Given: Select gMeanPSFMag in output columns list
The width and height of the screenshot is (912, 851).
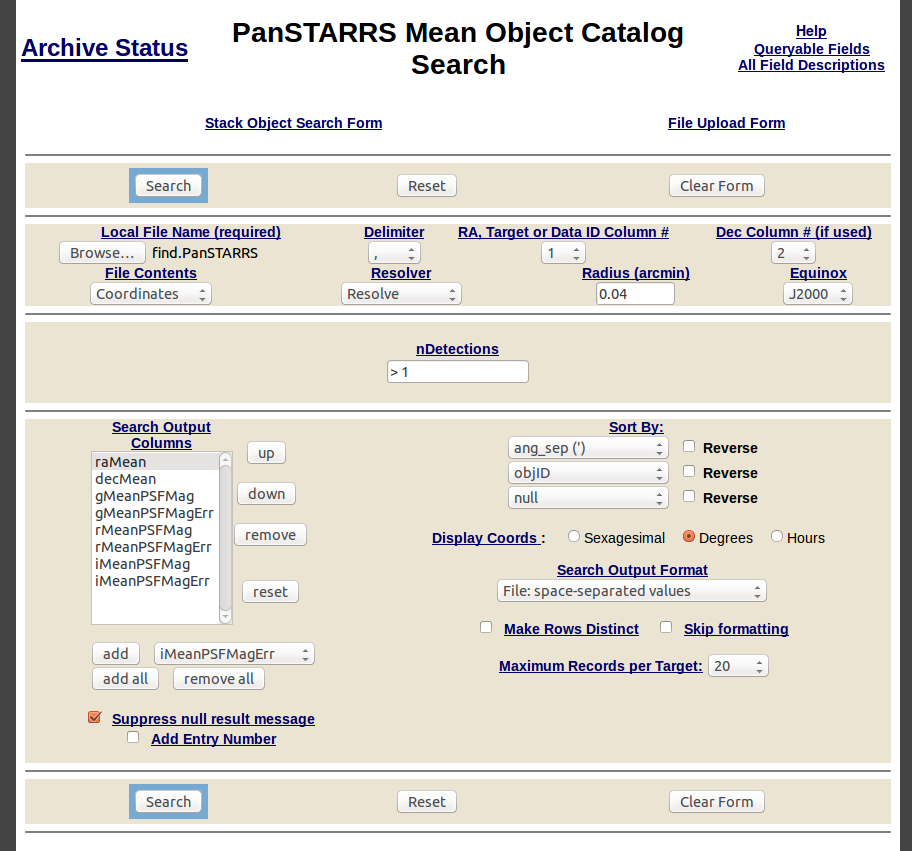Looking at the screenshot, I should [x=155, y=496].
